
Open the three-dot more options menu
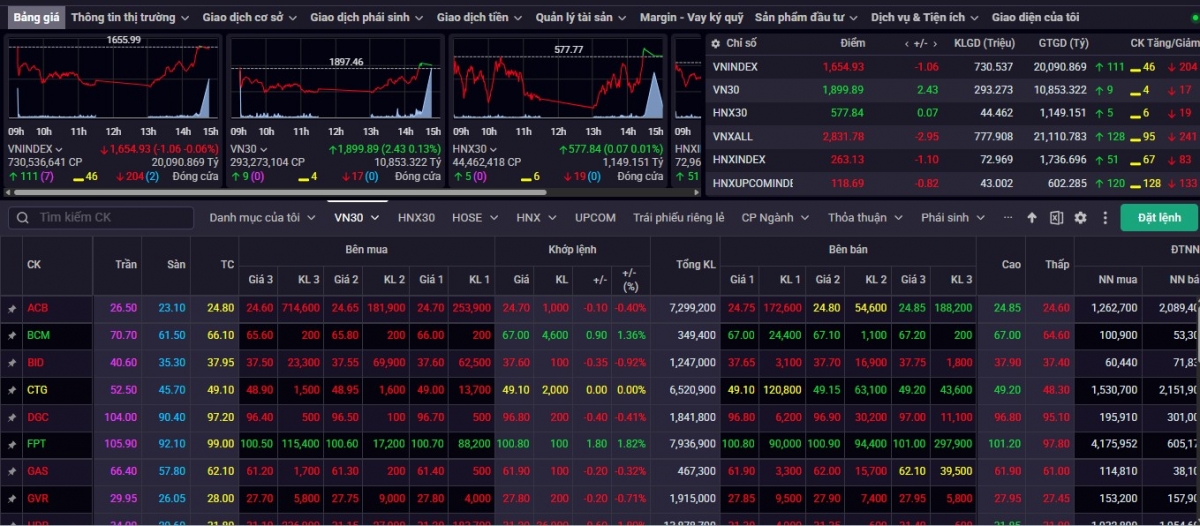click(1105, 218)
